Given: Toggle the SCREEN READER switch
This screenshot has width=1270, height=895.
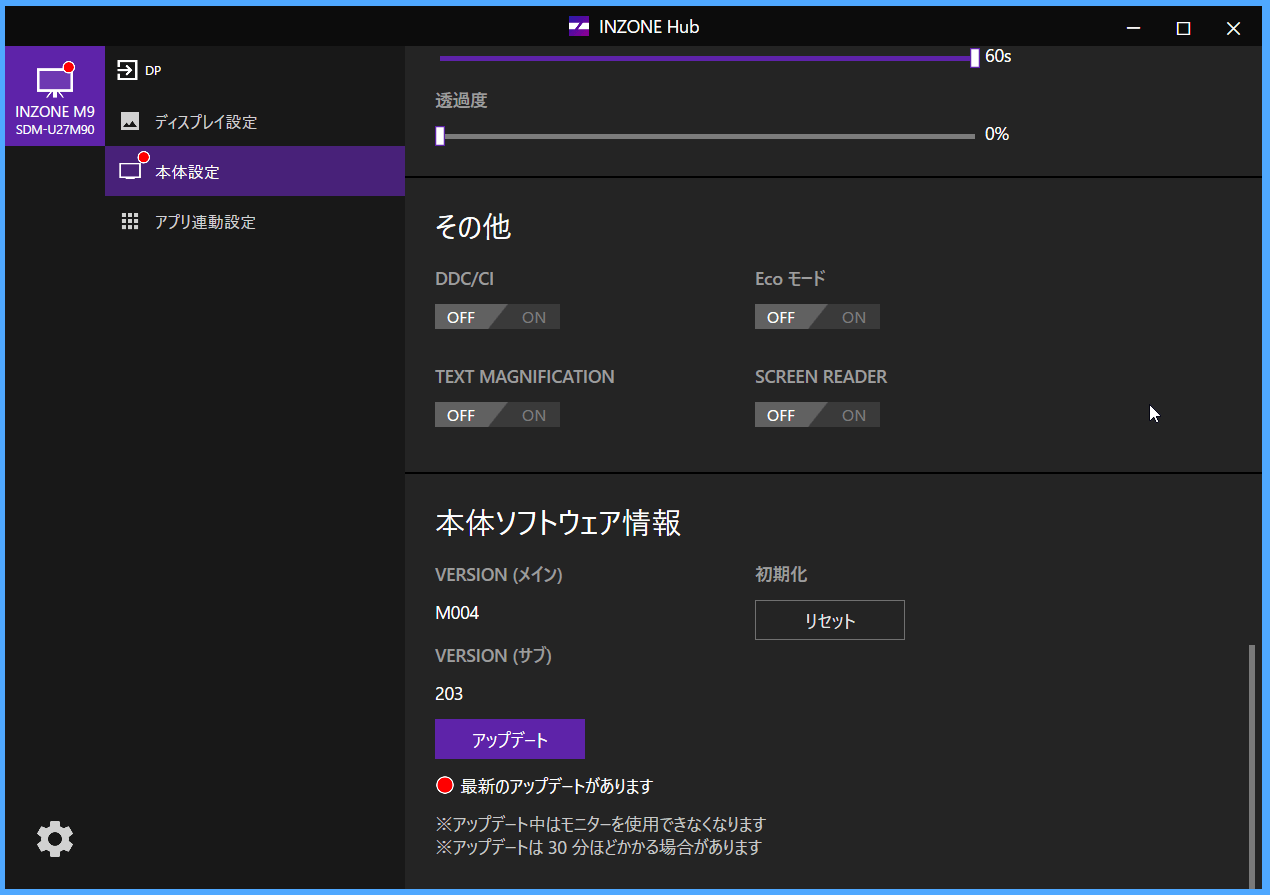Looking at the screenshot, I should coord(817,415).
